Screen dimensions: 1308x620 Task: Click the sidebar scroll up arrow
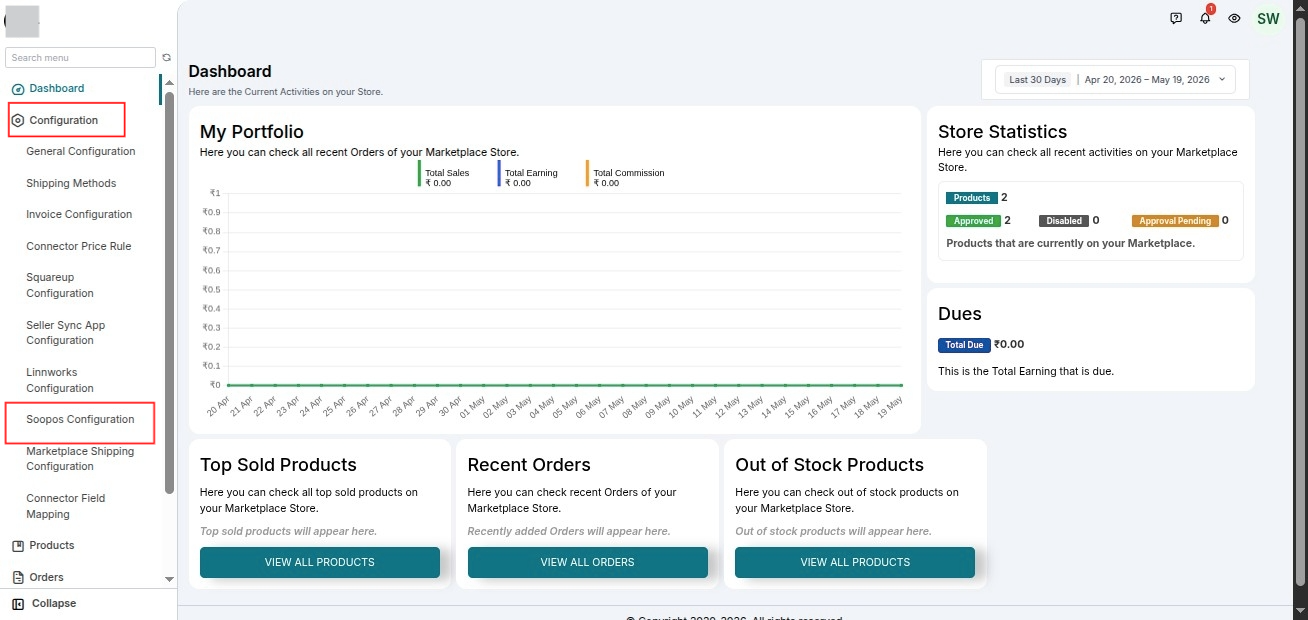169,84
